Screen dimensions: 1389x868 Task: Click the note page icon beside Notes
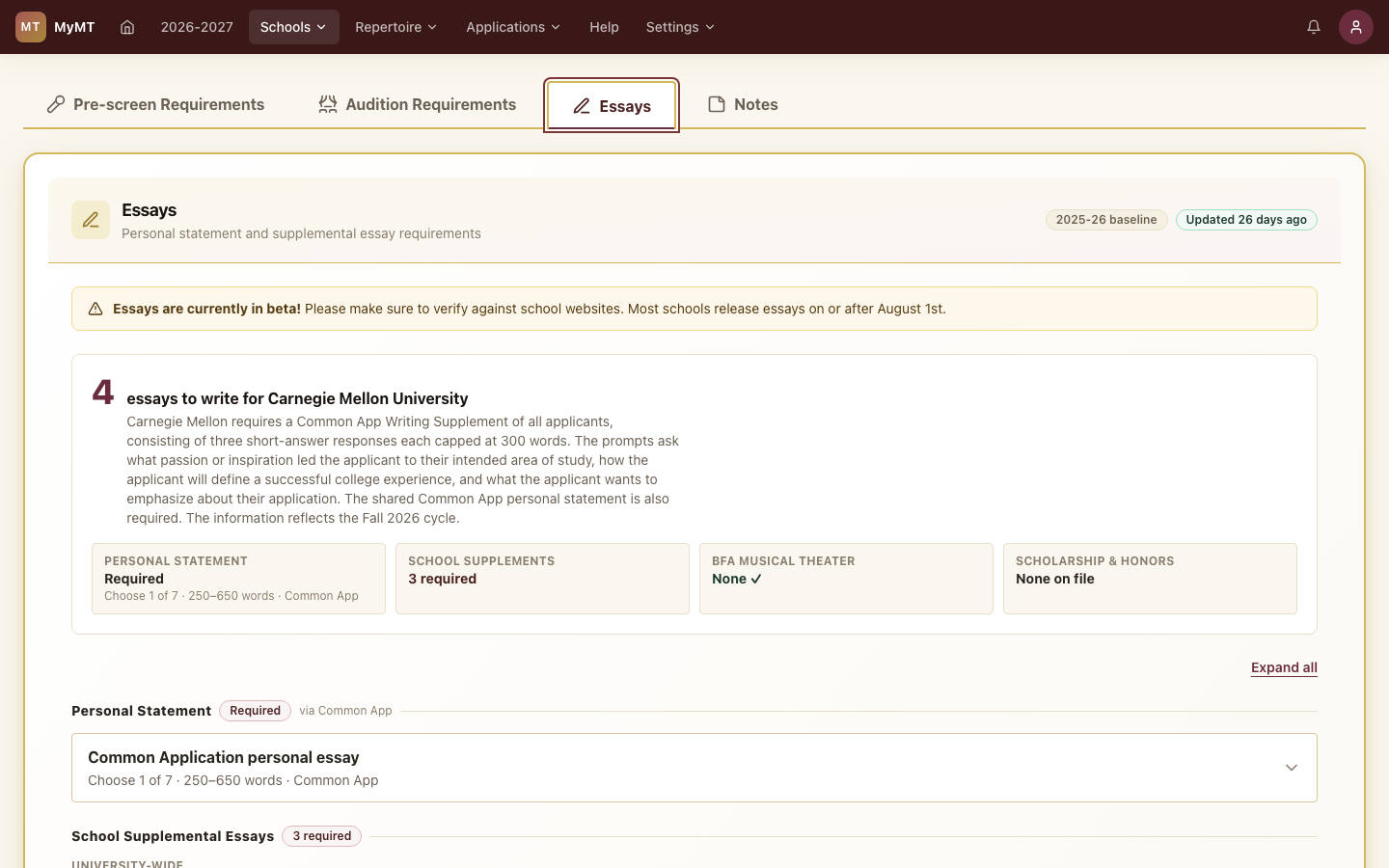pos(717,104)
